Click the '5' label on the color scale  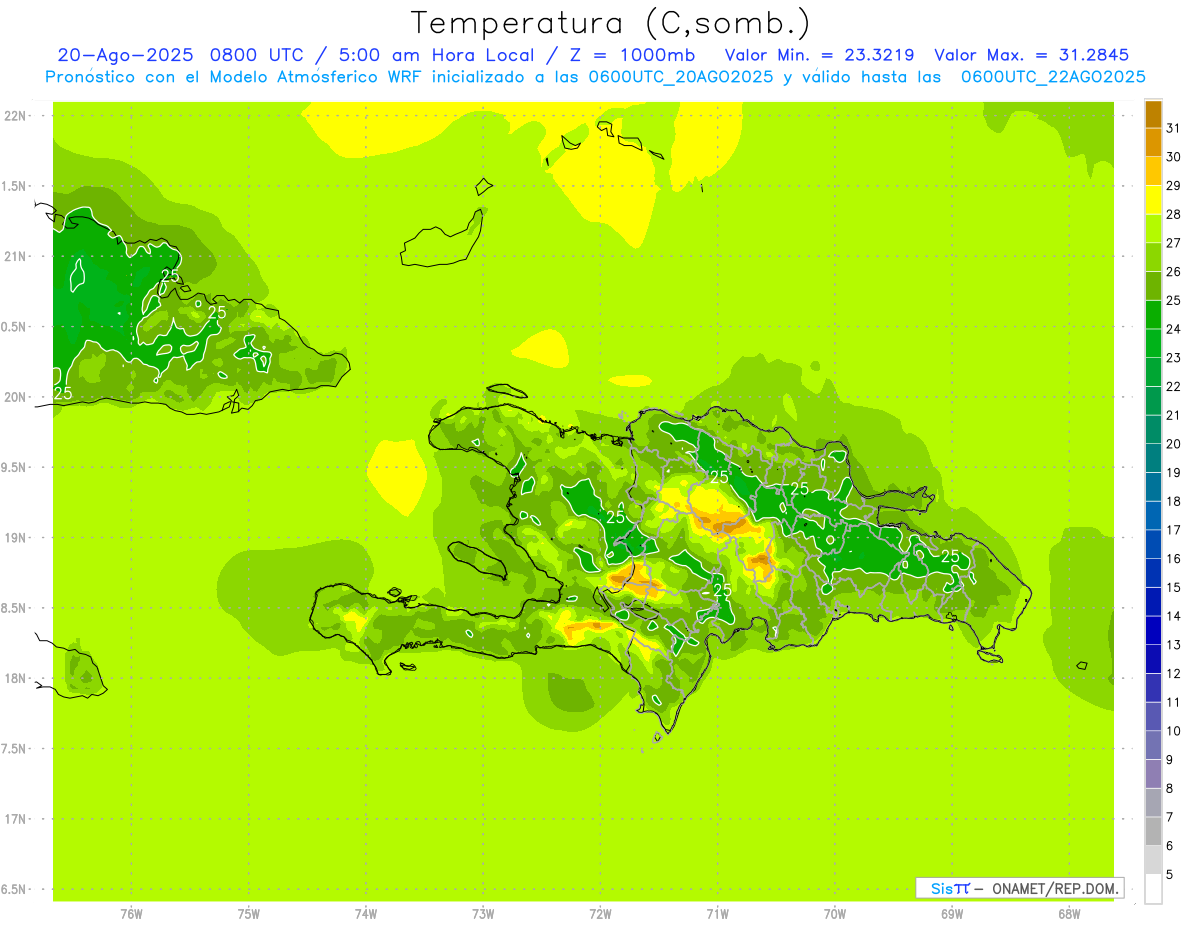pyautogui.click(x=1170, y=874)
